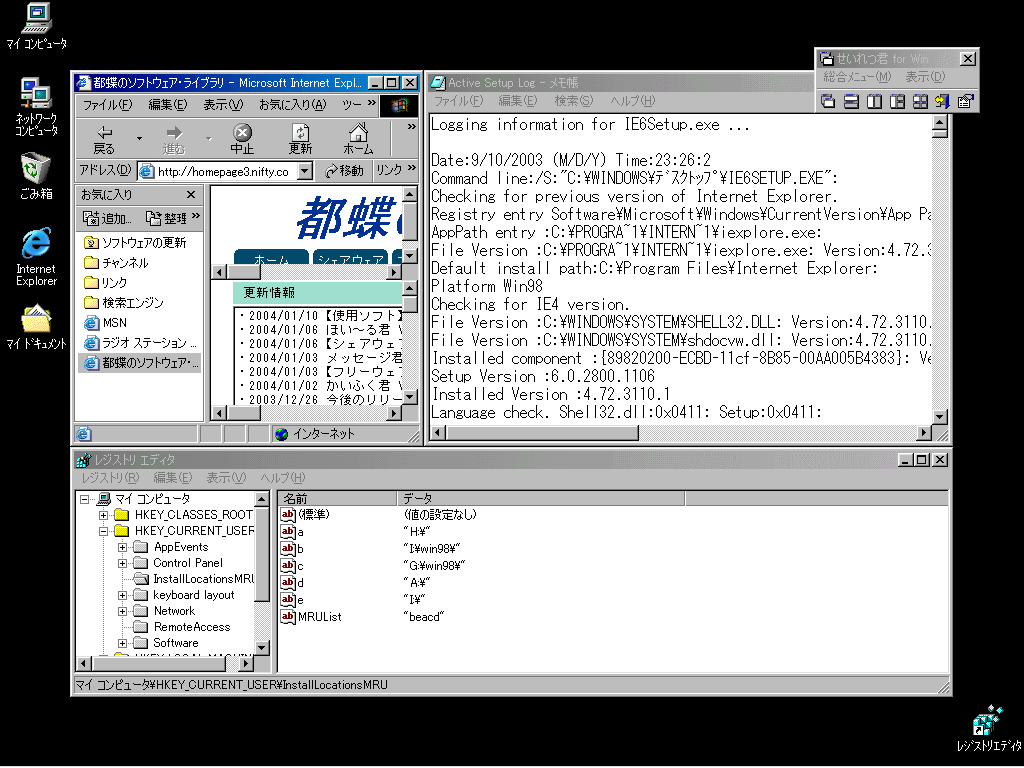Click 追加 add button in favorites pane
The height and width of the screenshot is (768, 1024).
click(108, 218)
